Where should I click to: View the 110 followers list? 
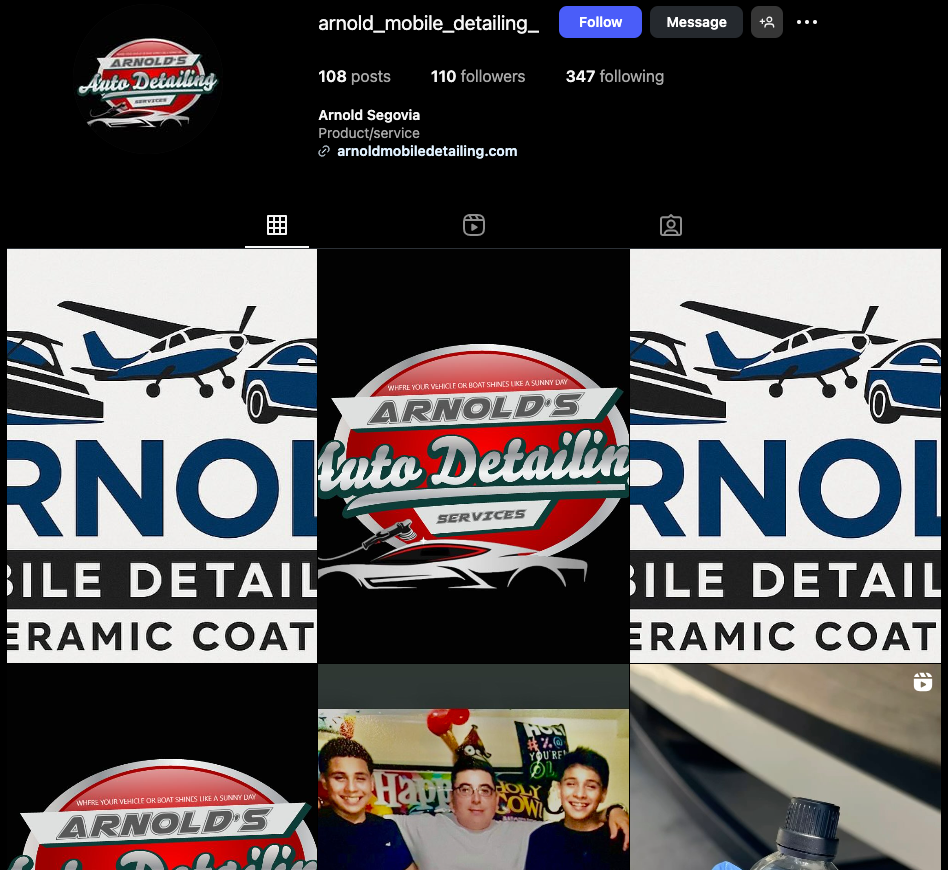coord(478,76)
